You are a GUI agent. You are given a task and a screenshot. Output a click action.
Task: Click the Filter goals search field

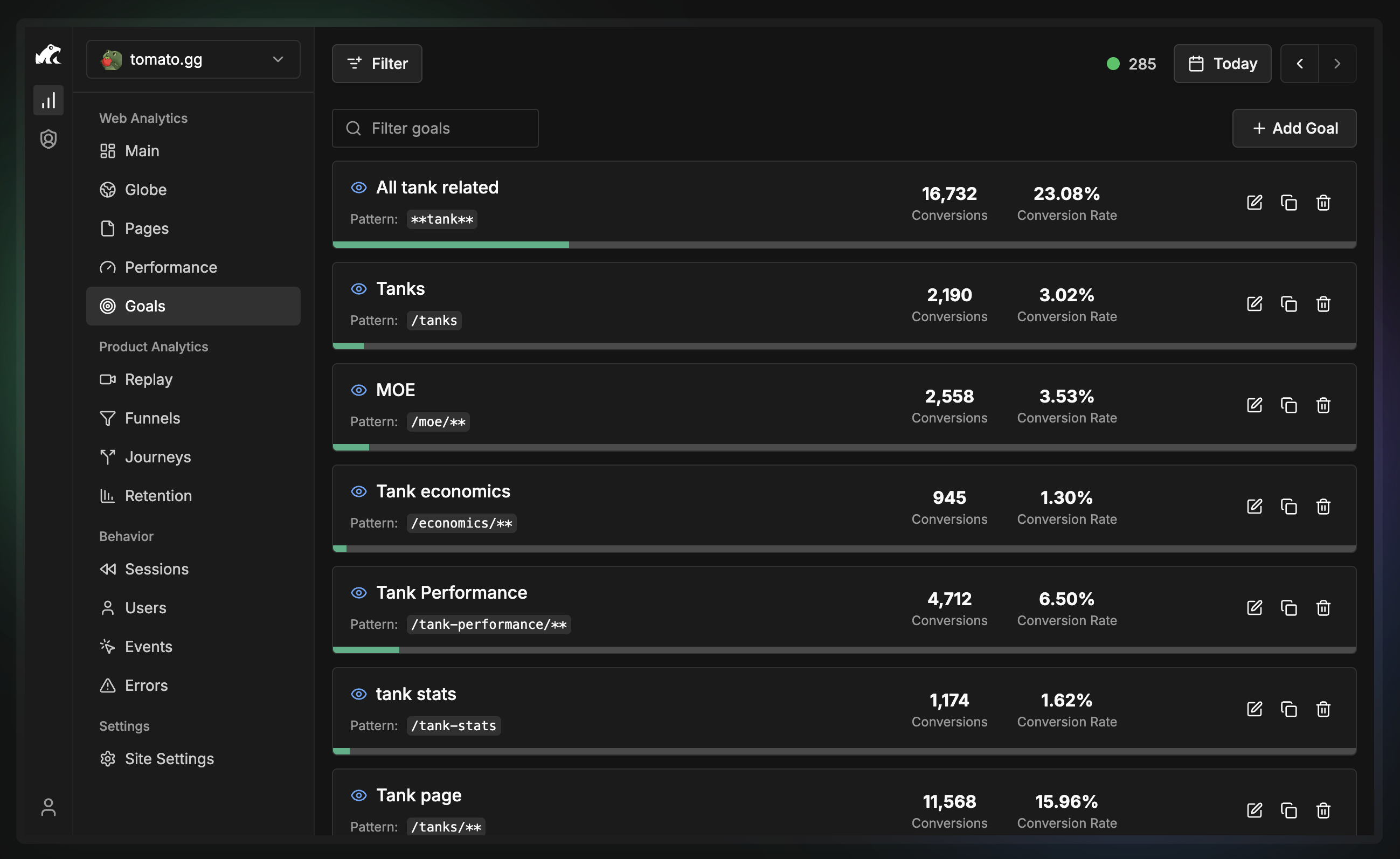[435, 128]
